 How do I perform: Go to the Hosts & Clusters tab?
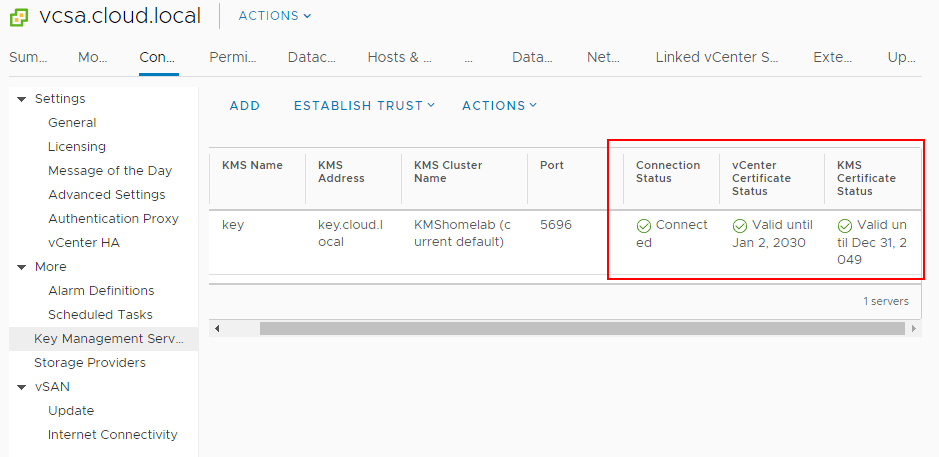399,57
